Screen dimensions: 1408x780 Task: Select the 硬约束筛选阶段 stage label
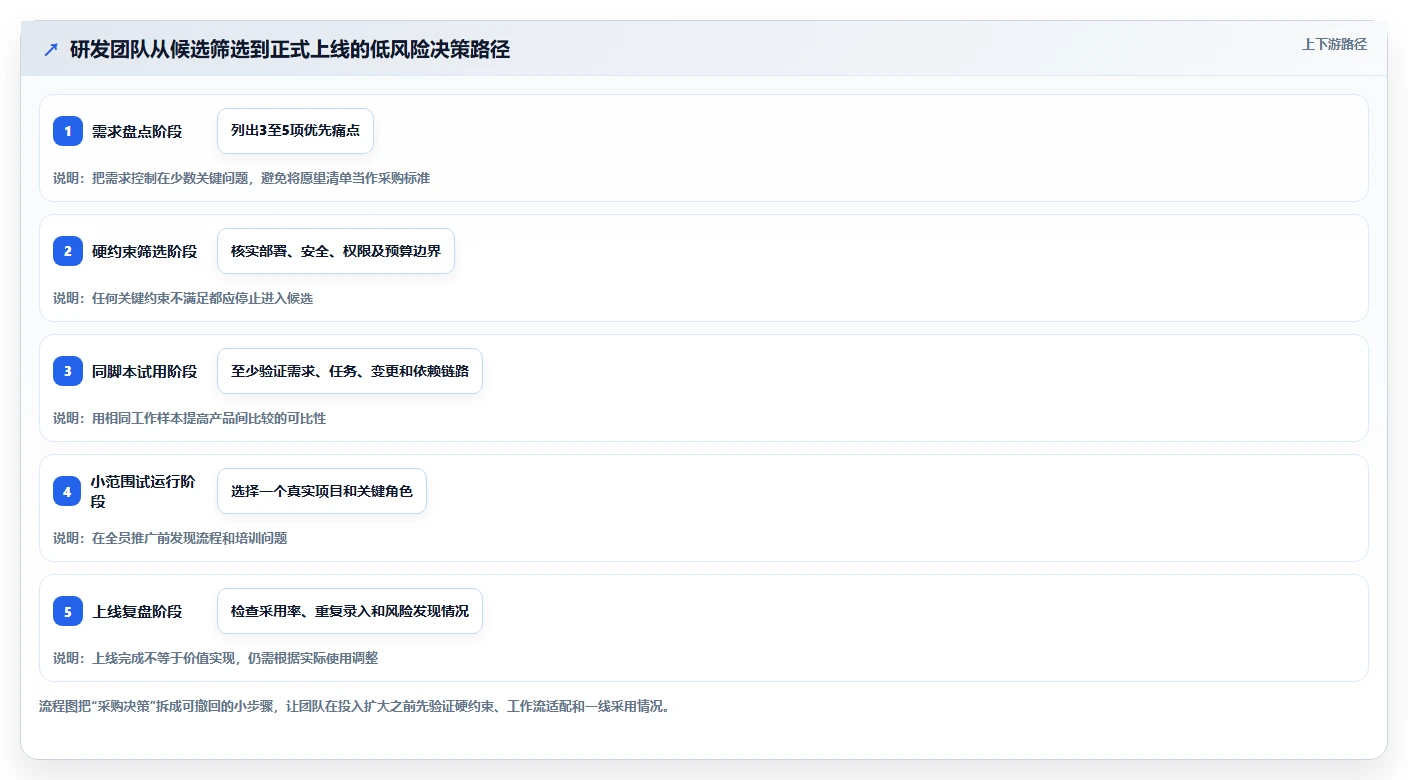point(145,251)
